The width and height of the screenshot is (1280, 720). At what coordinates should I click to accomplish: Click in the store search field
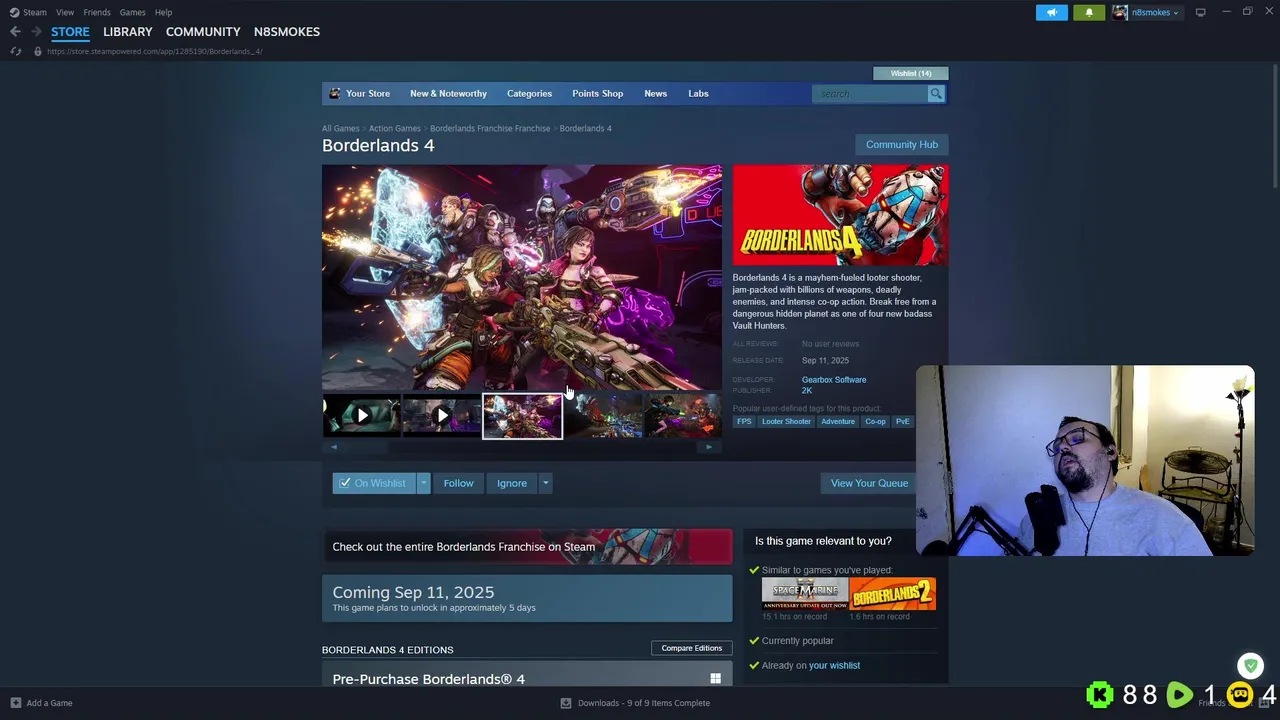pos(870,94)
